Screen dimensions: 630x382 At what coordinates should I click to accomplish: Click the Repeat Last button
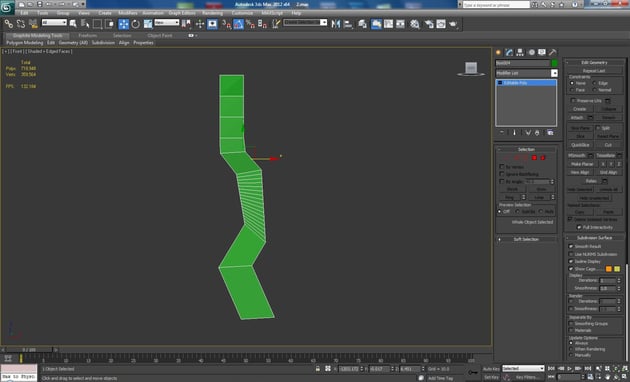click(x=594, y=71)
